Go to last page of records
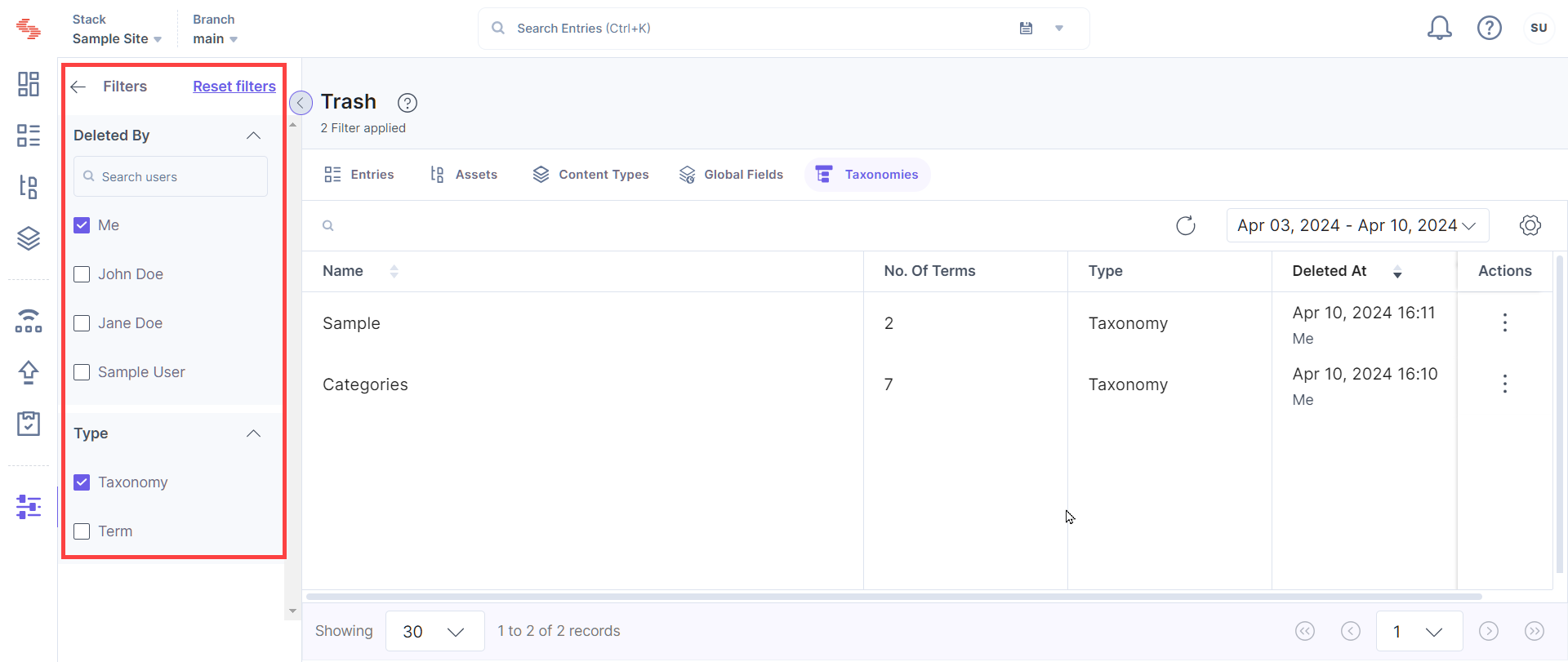1568x662 pixels. coord(1535,631)
